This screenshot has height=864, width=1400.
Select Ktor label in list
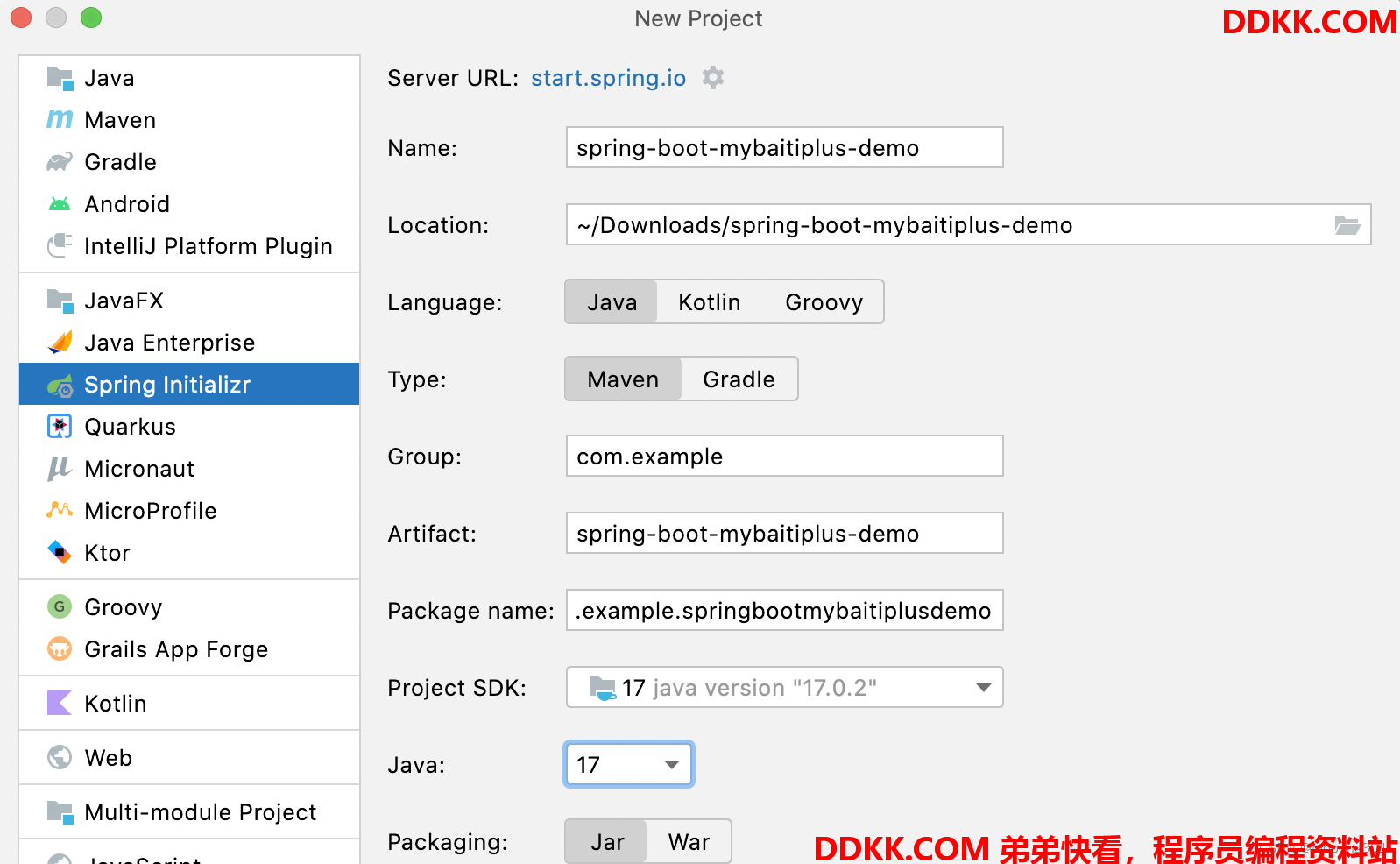pos(107,553)
